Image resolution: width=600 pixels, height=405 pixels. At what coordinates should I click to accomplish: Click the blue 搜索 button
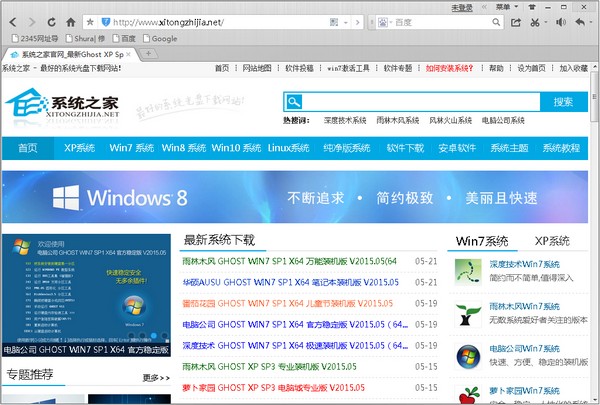pyautogui.click(x=564, y=102)
